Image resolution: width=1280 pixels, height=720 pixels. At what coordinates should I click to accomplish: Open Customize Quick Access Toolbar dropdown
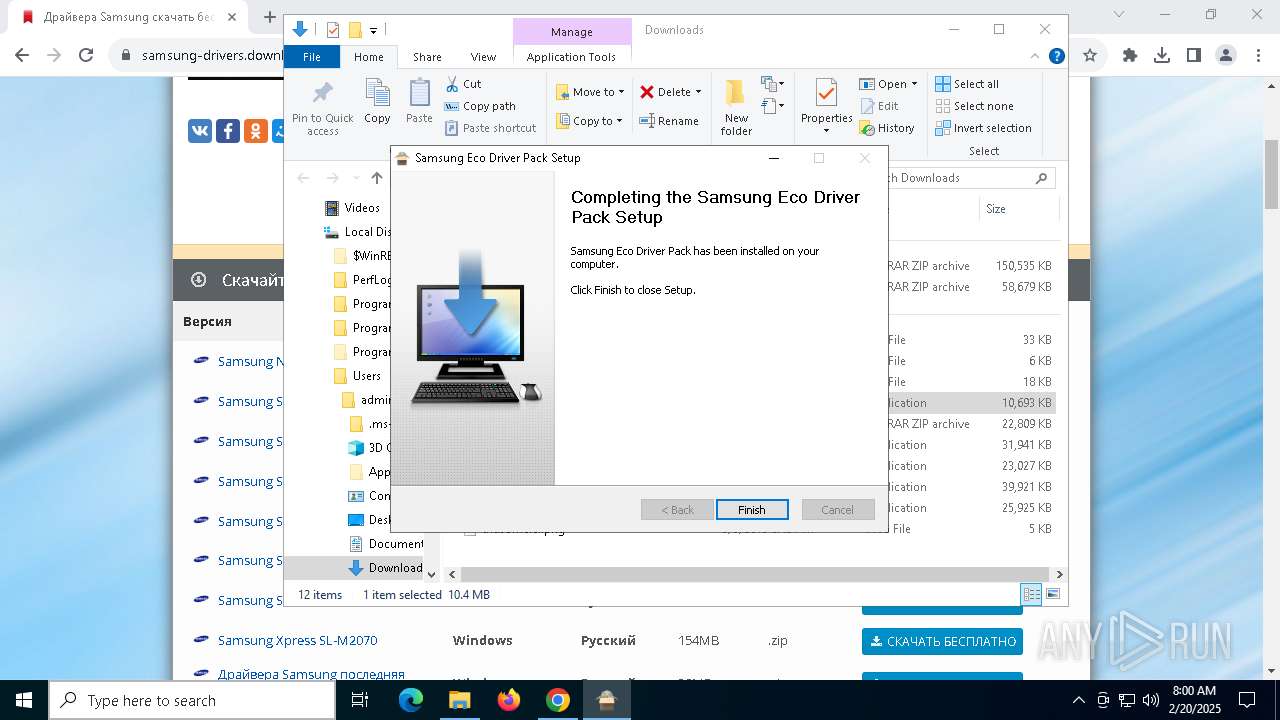pos(373,31)
